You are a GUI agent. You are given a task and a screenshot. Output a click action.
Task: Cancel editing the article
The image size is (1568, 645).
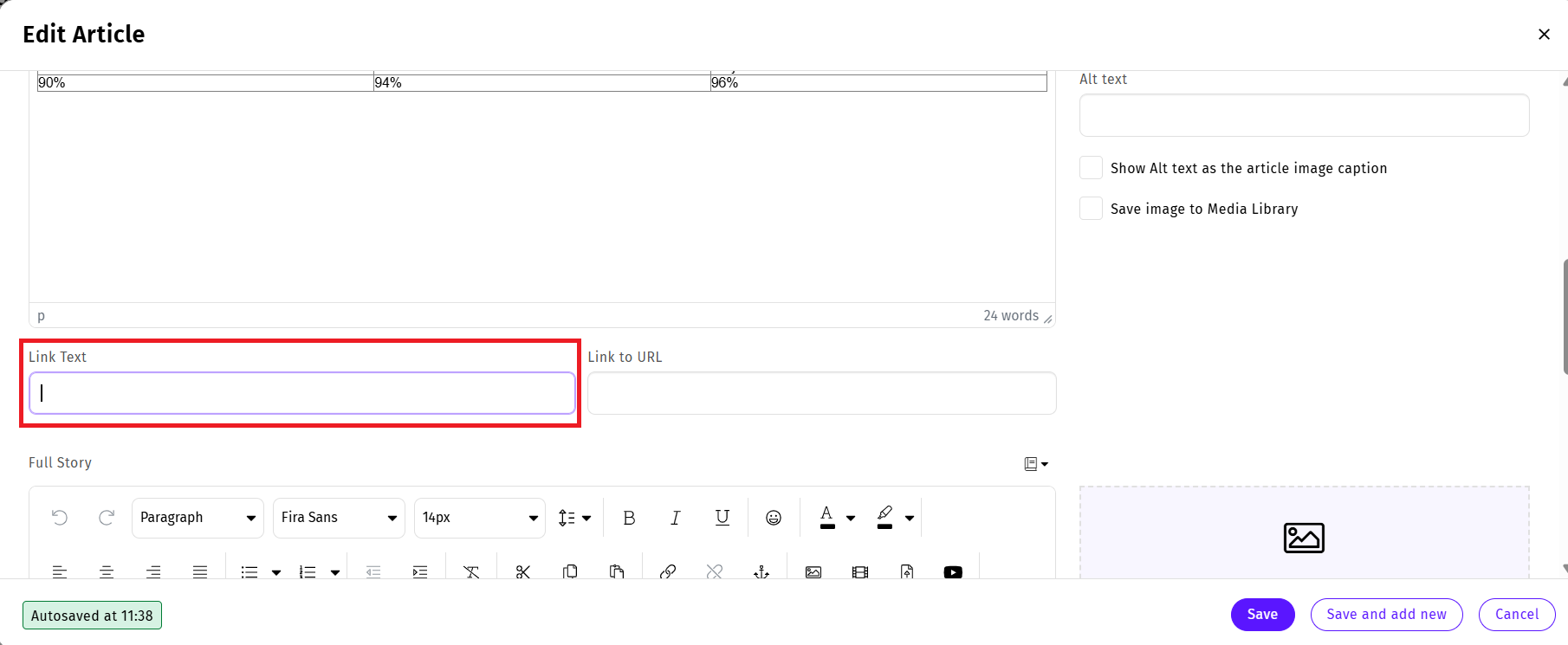[1516, 615]
